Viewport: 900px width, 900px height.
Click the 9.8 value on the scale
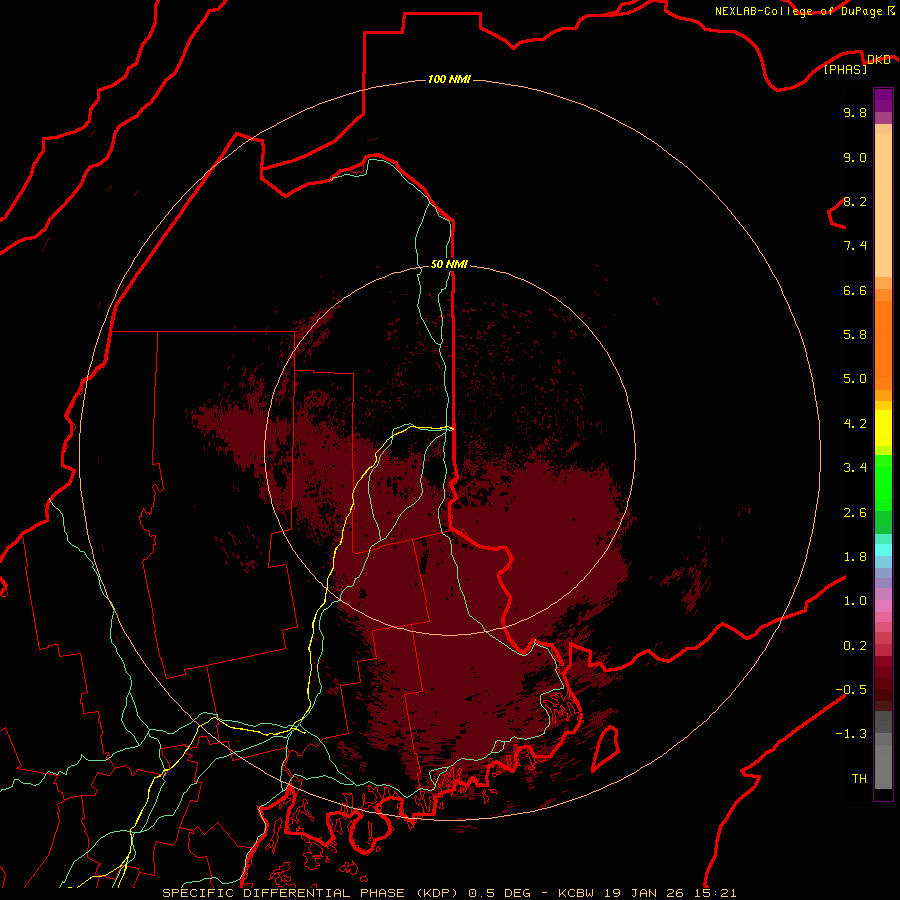point(855,113)
